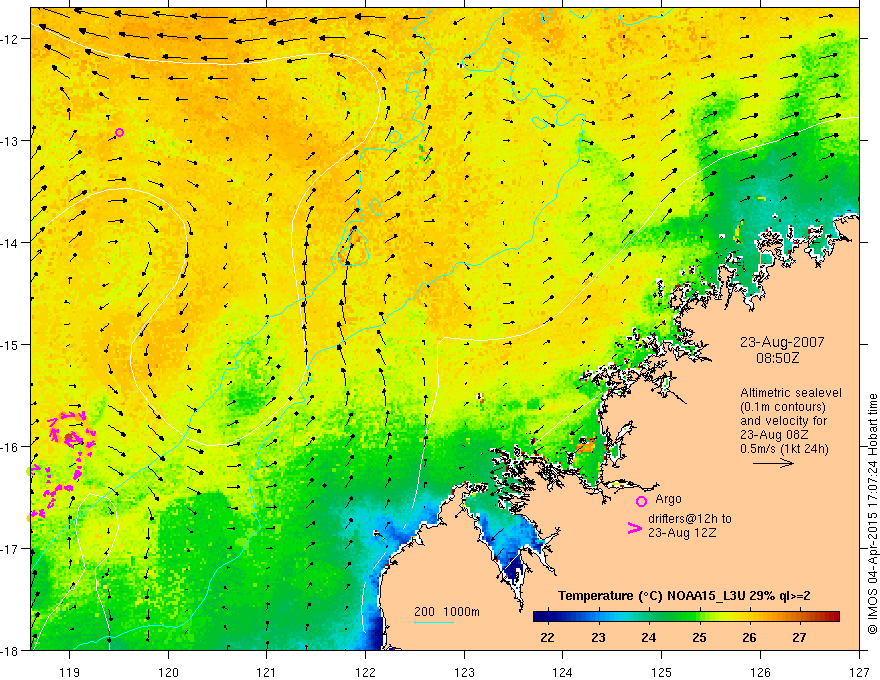Click the 124 longitude axis label
This screenshot has height=680, width=880.
click(x=563, y=672)
